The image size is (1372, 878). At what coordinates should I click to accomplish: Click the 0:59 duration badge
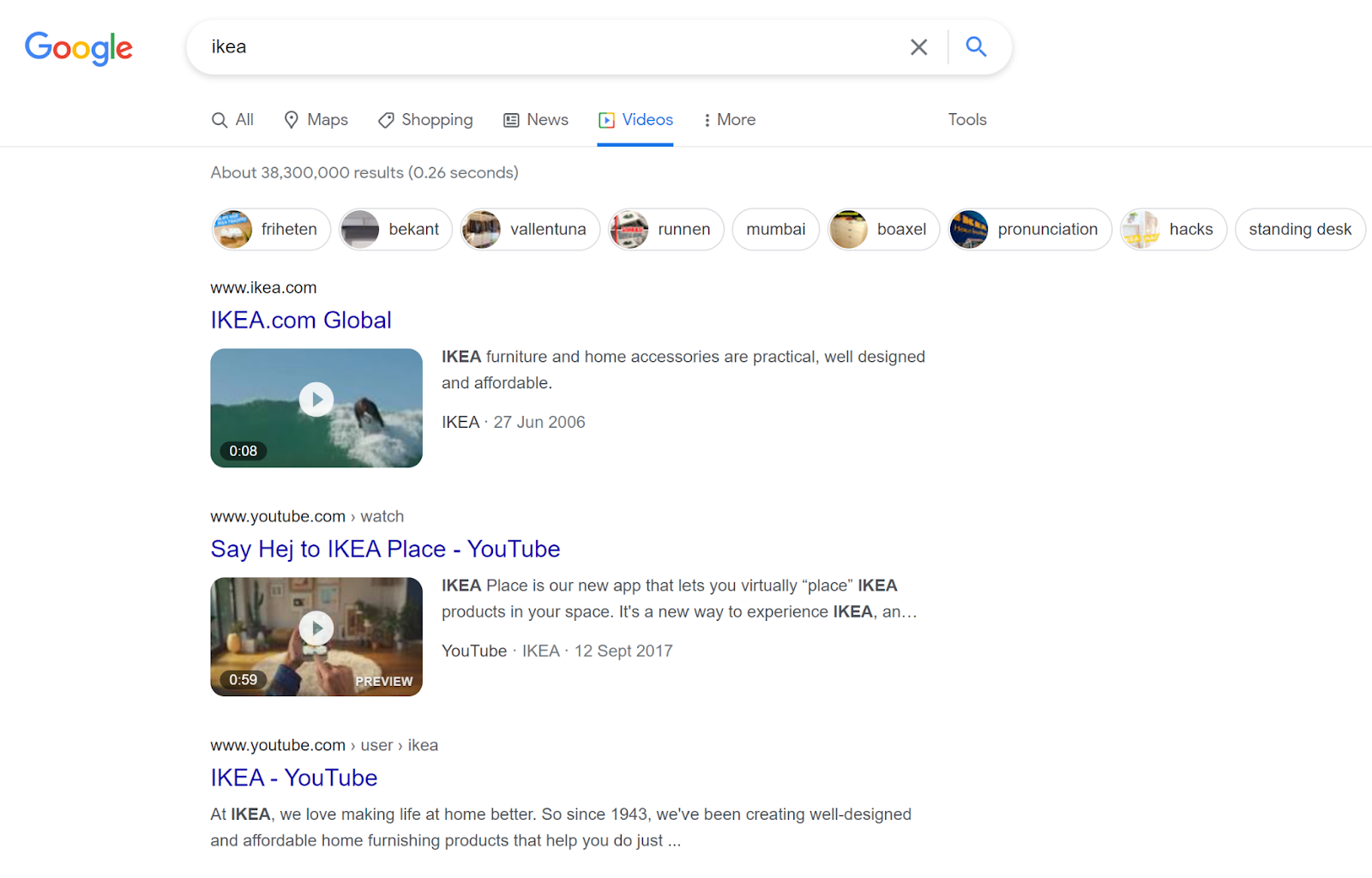[244, 680]
